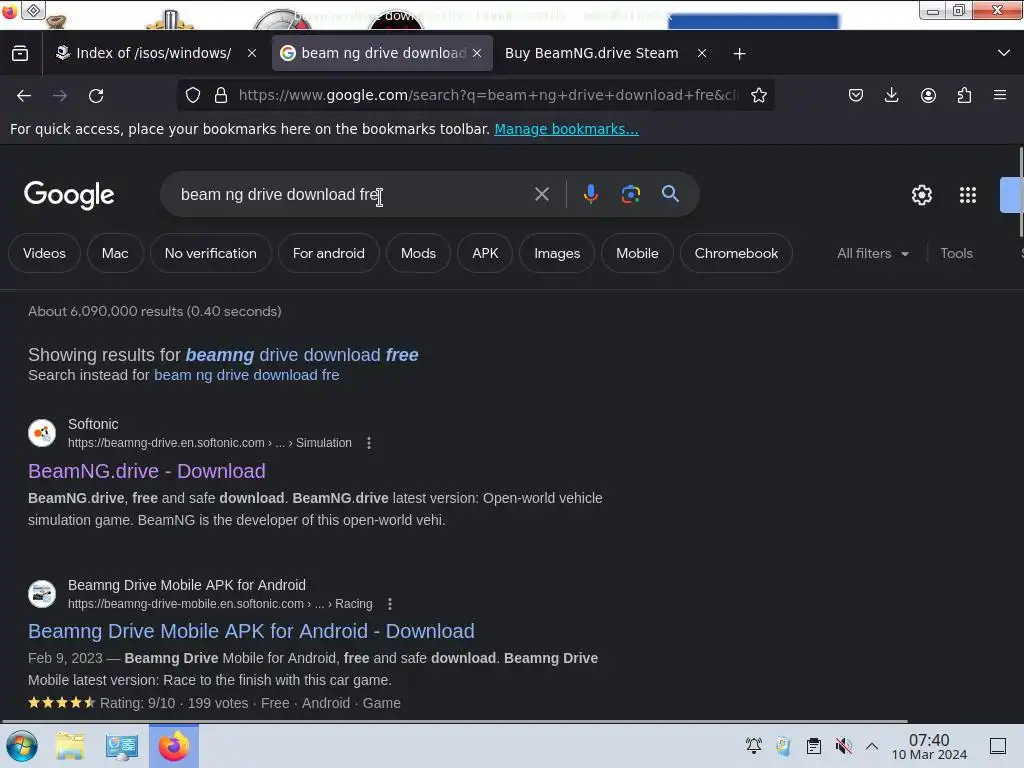Screen dimensions: 1024x768
Task: Switch to Buy BeamNG.drive Steam tab
Action: [x=594, y=54]
